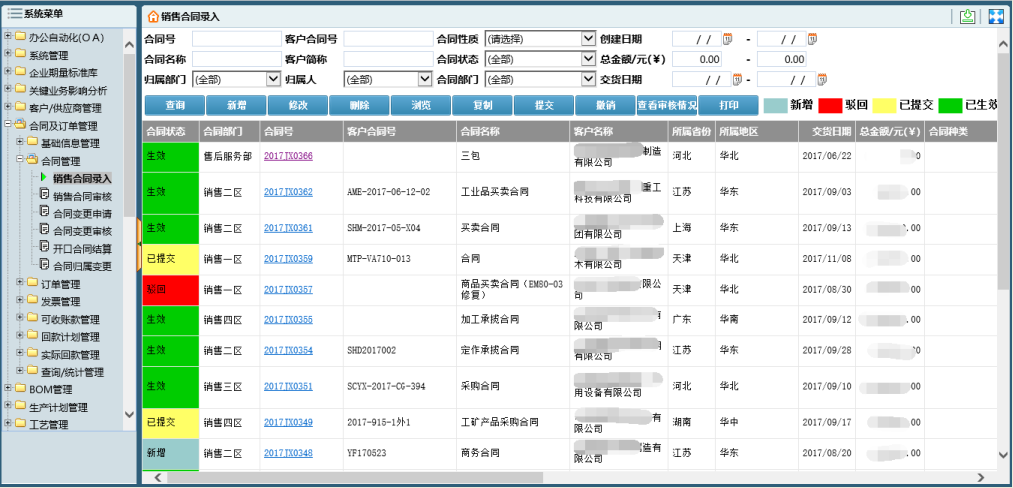Click the 查询 button
This screenshot has width=1013, height=488.
tap(175, 105)
